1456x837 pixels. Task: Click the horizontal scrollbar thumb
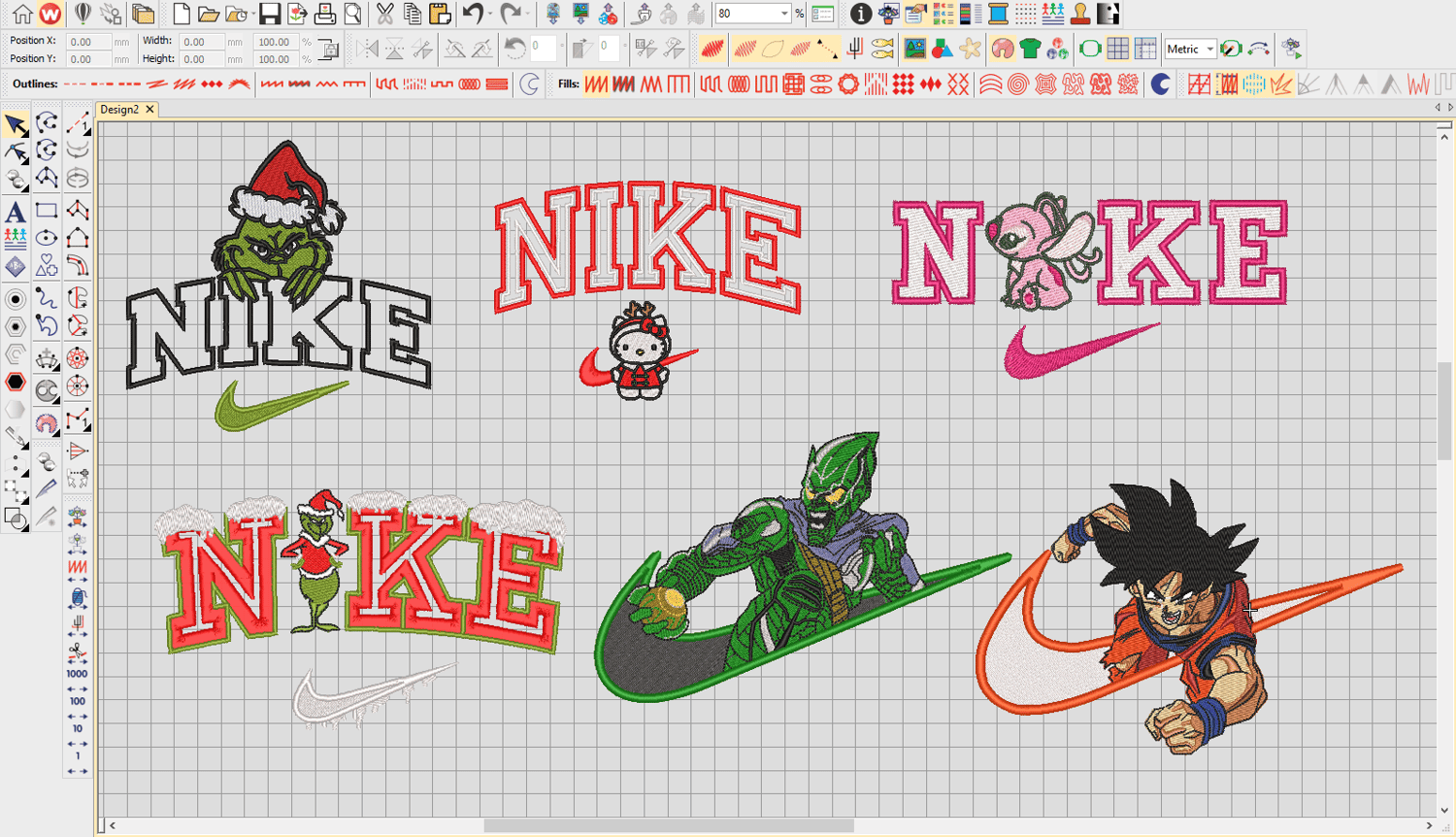point(668,825)
